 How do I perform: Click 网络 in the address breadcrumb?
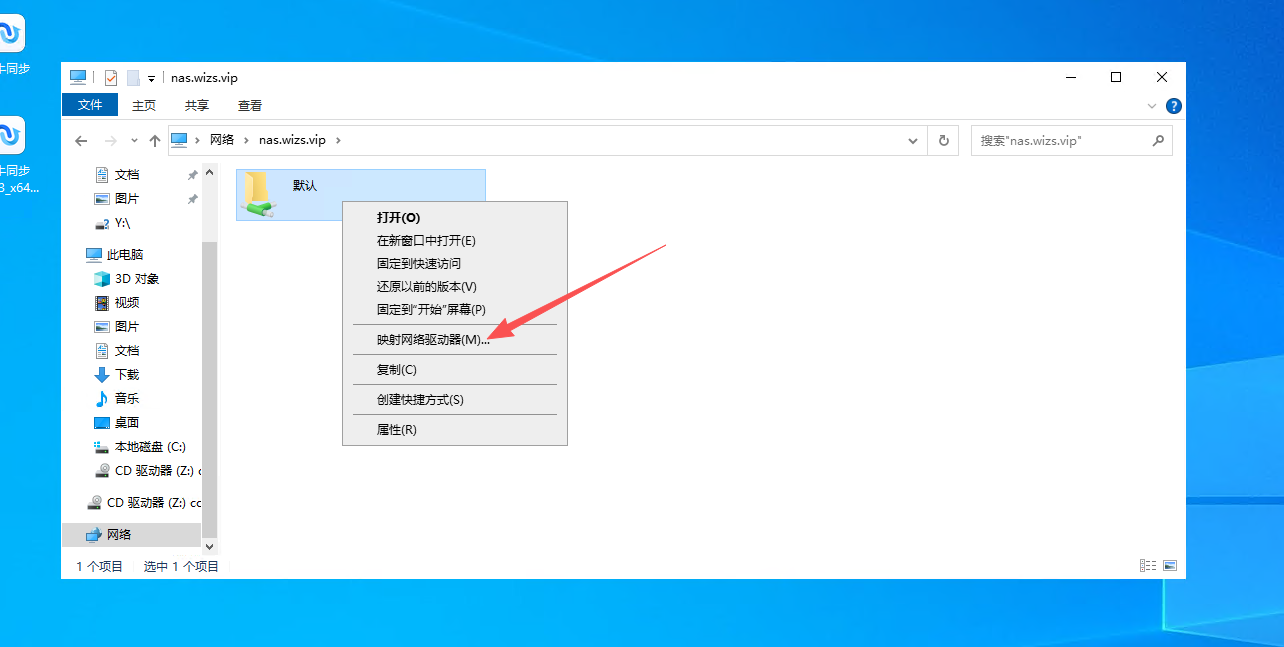tap(221, 140)
